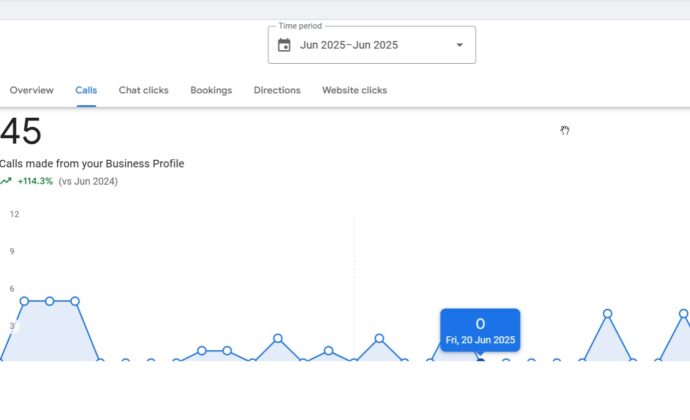This screenshot has width=690, height=420.
Task: Select the Calls tab
Action: pyautogui.click(x=86, y=90)
